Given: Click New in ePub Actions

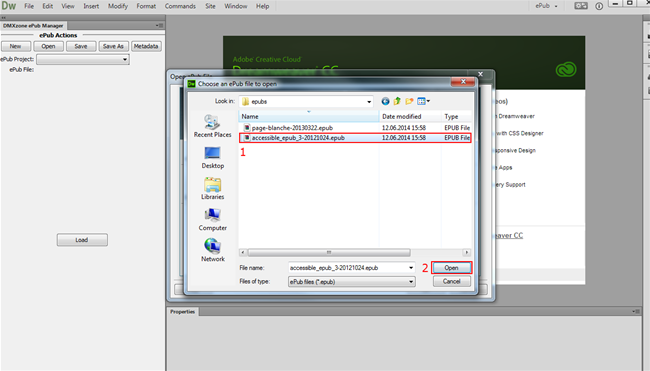Looking at the screenshot, I should point(15,46).
